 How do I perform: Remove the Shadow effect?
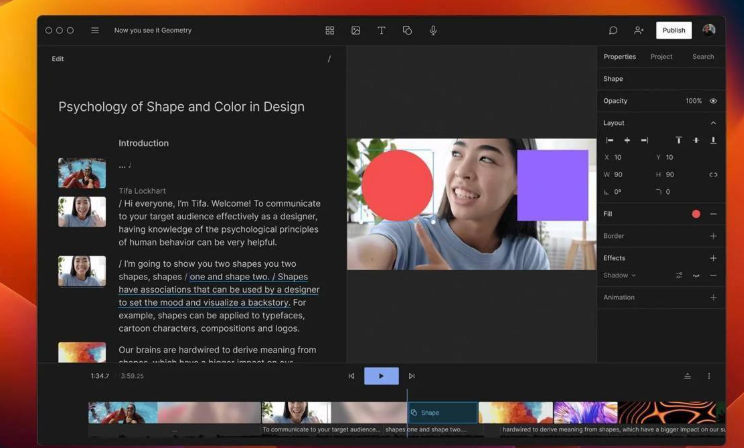pyautogui.click(x=713, y=275)
